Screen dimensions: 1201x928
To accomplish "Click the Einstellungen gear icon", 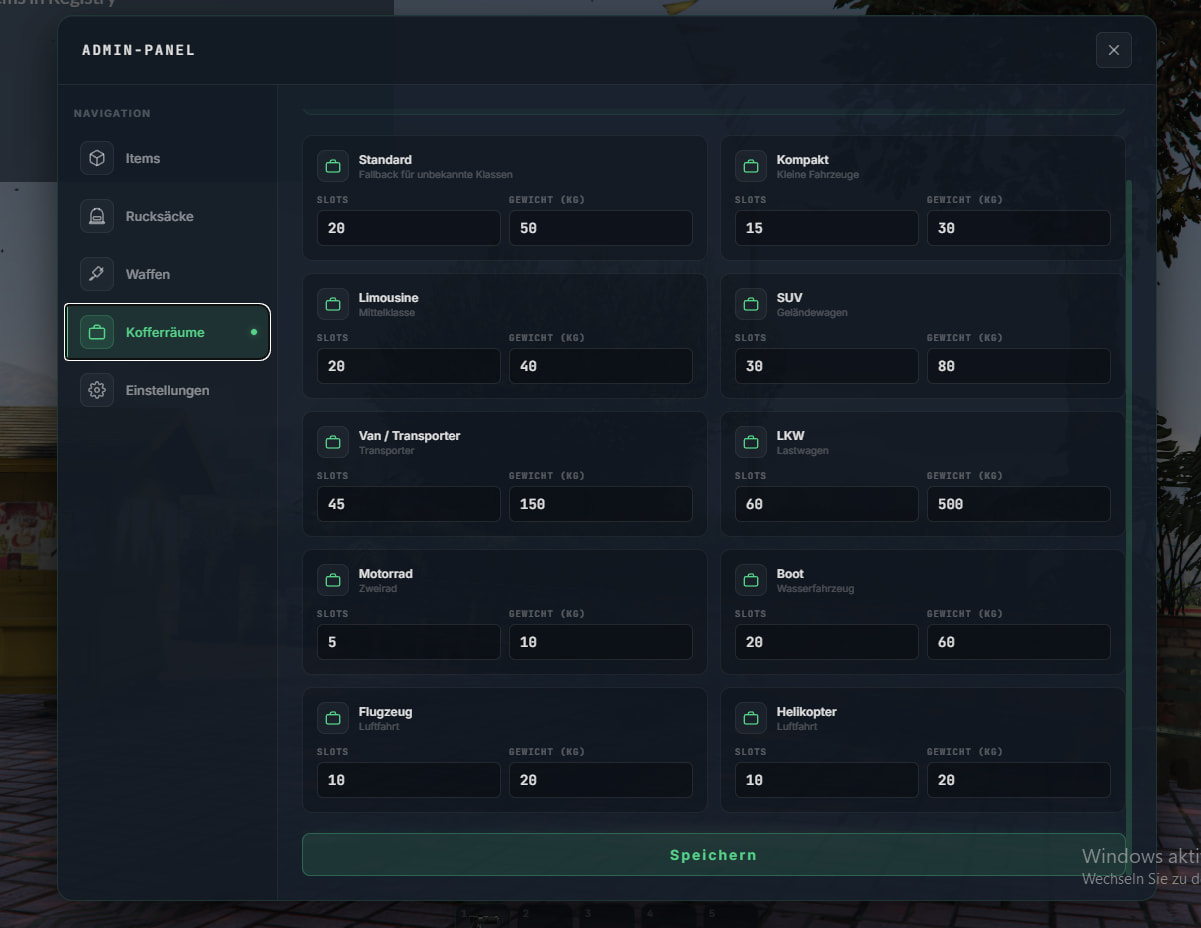I will [97, 390].
